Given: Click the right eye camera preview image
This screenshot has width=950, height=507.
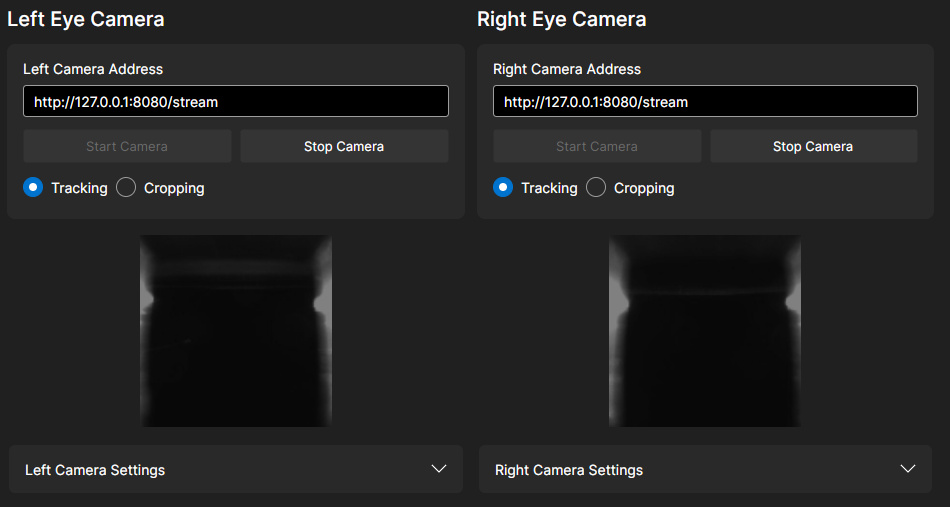Looking at the screenshot, I should (705, 331).
